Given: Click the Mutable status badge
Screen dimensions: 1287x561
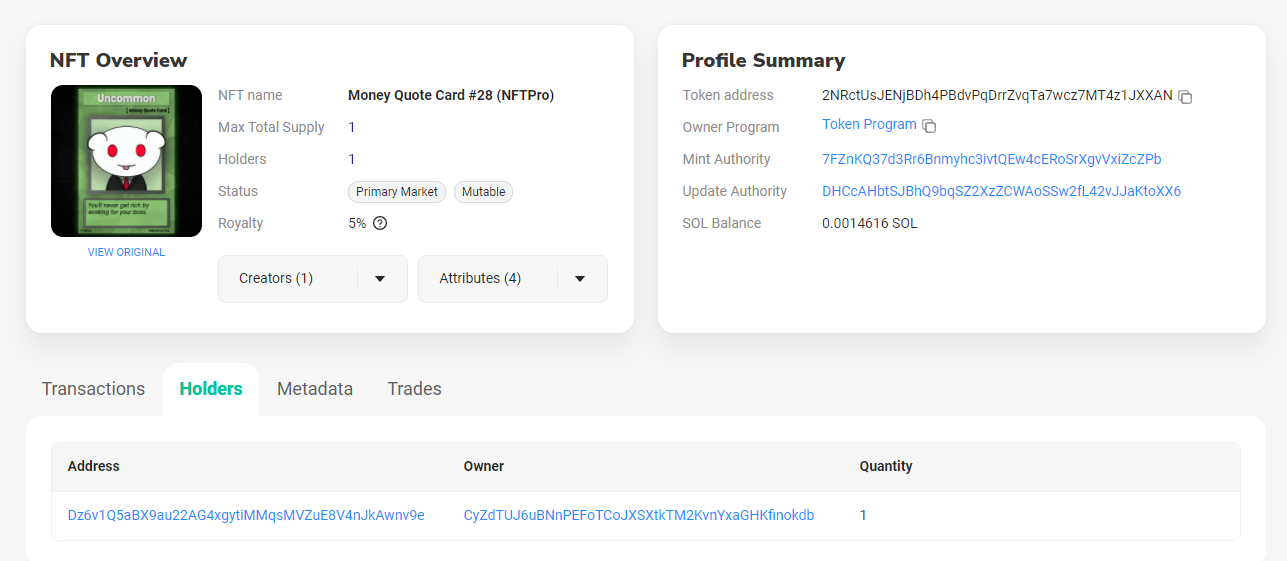Looking at the screenshot, I should point(483,192).
